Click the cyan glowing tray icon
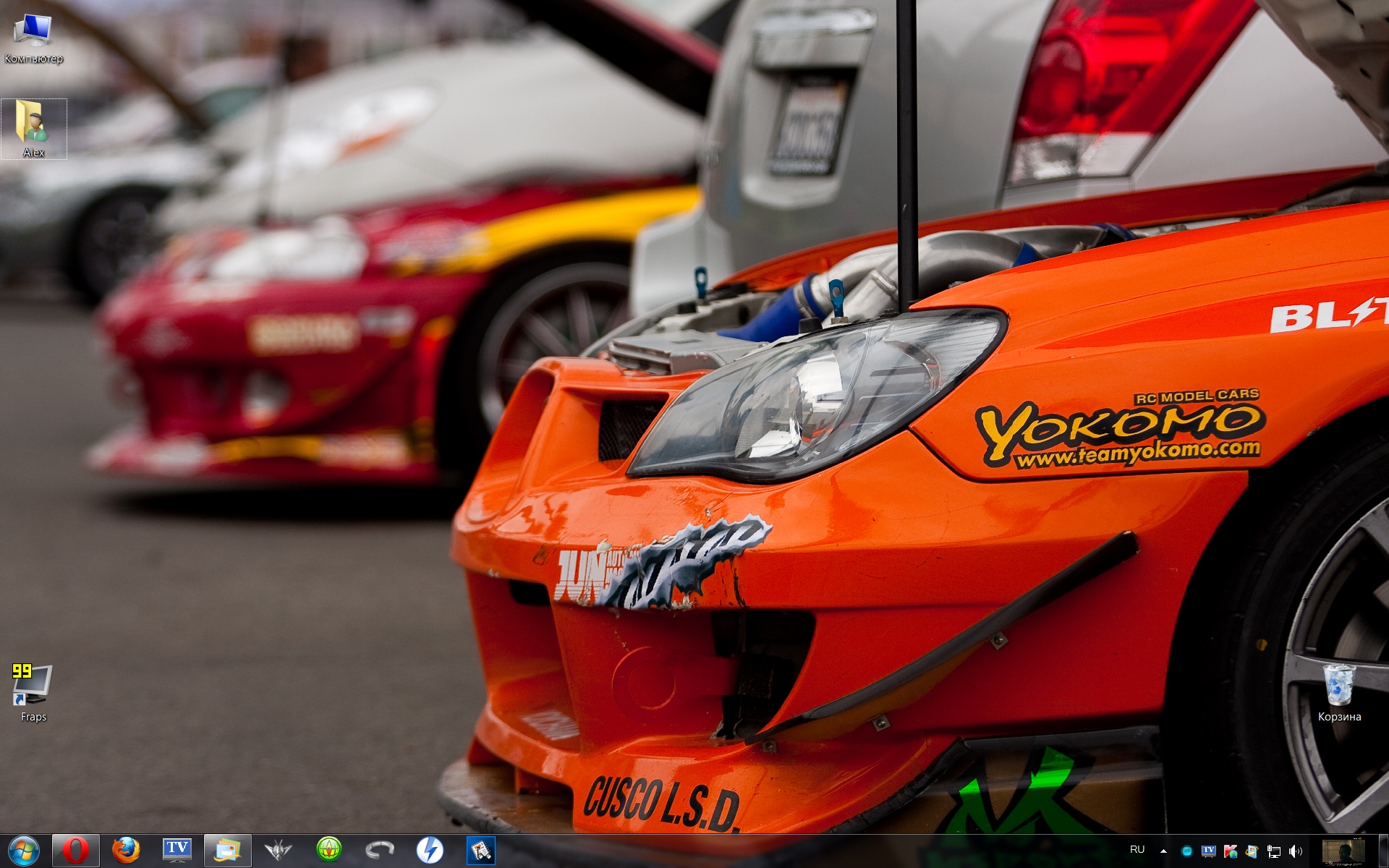 1186,851
